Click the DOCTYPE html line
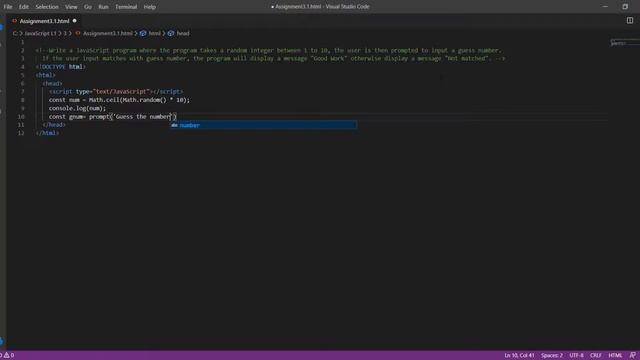 60,67
